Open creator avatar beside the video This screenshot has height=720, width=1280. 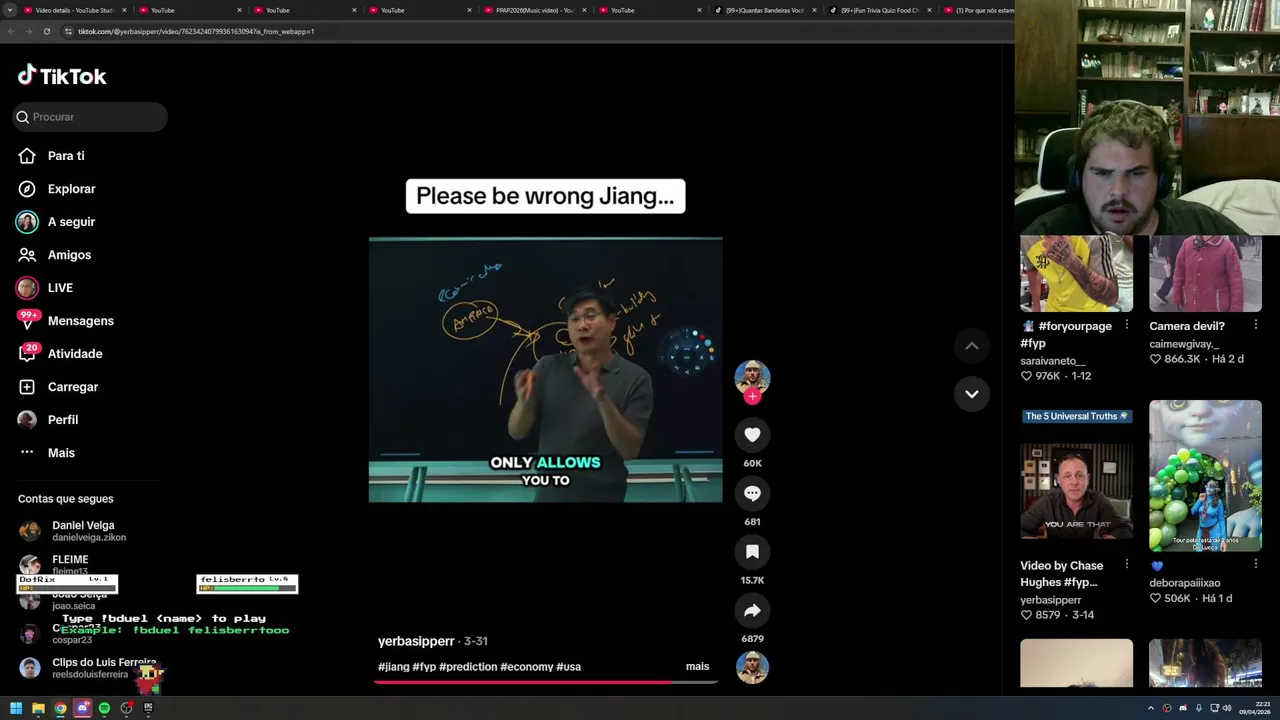pyautogui.click(x=752, y=376)
